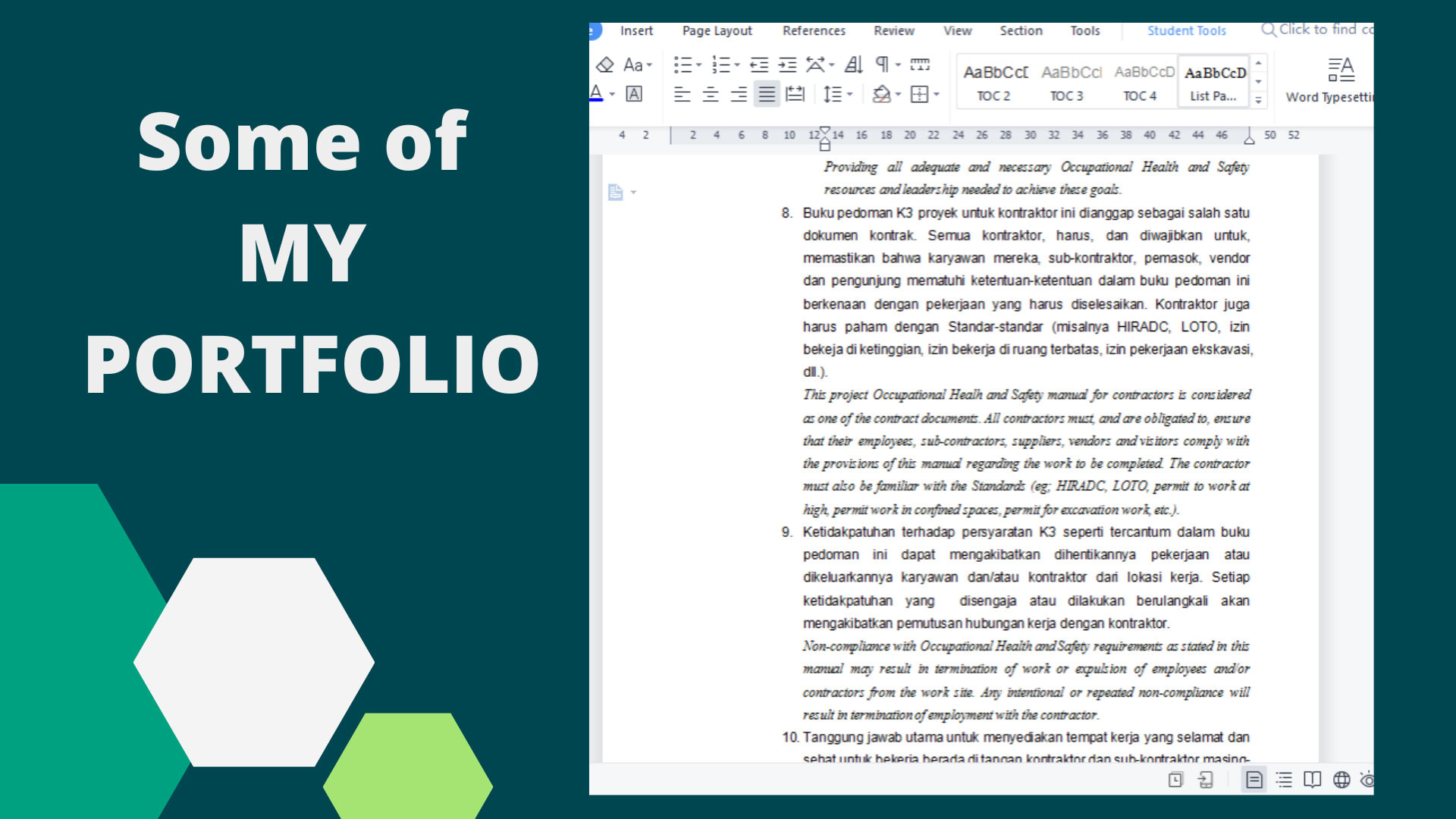1456x819 pixels.
Task: Open the References tab
Action: [814, 31]
